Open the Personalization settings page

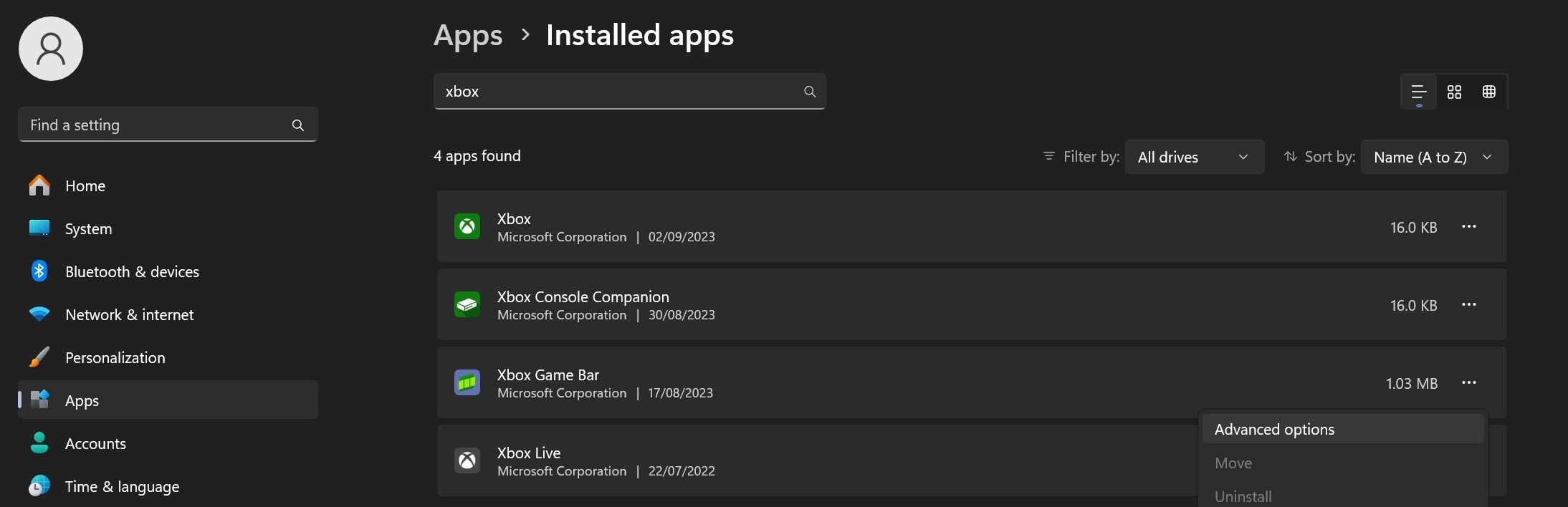pos(115,358)
